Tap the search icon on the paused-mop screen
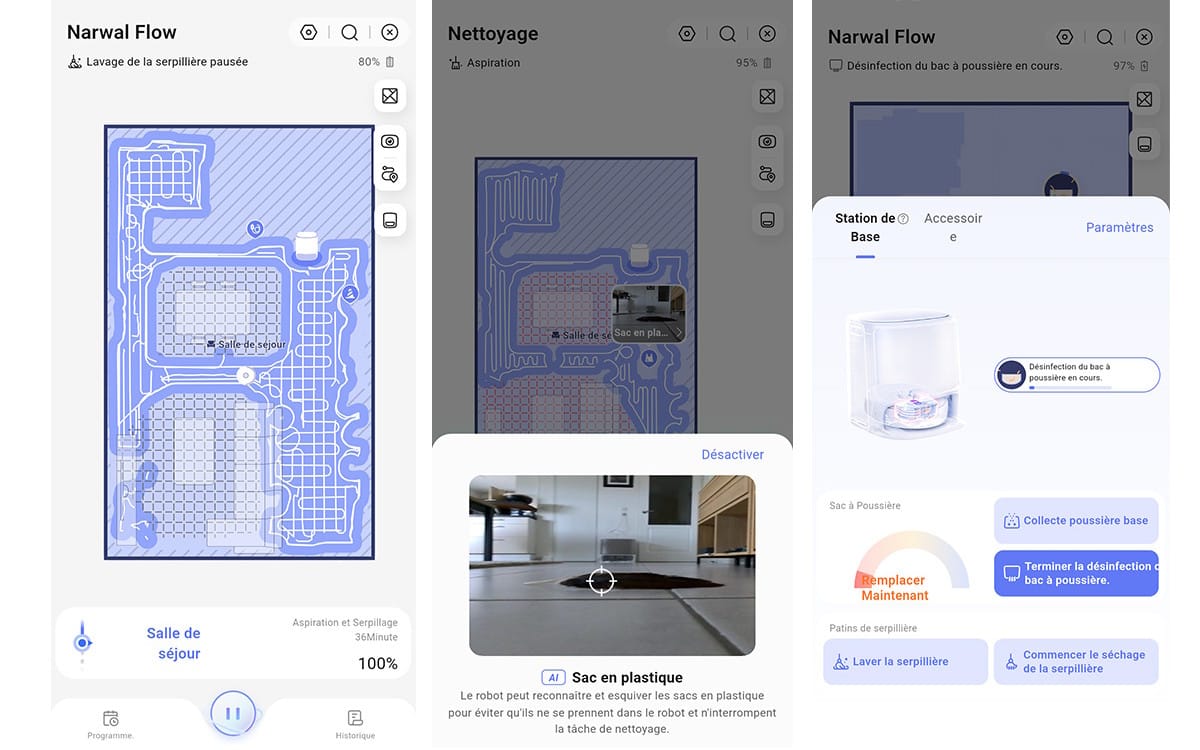 [349, 32]
